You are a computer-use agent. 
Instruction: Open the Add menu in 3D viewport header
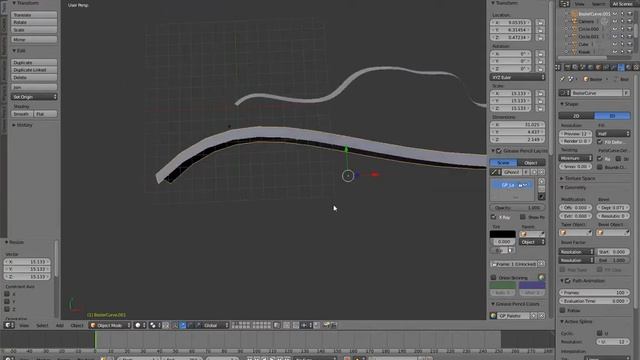(60, 326)
